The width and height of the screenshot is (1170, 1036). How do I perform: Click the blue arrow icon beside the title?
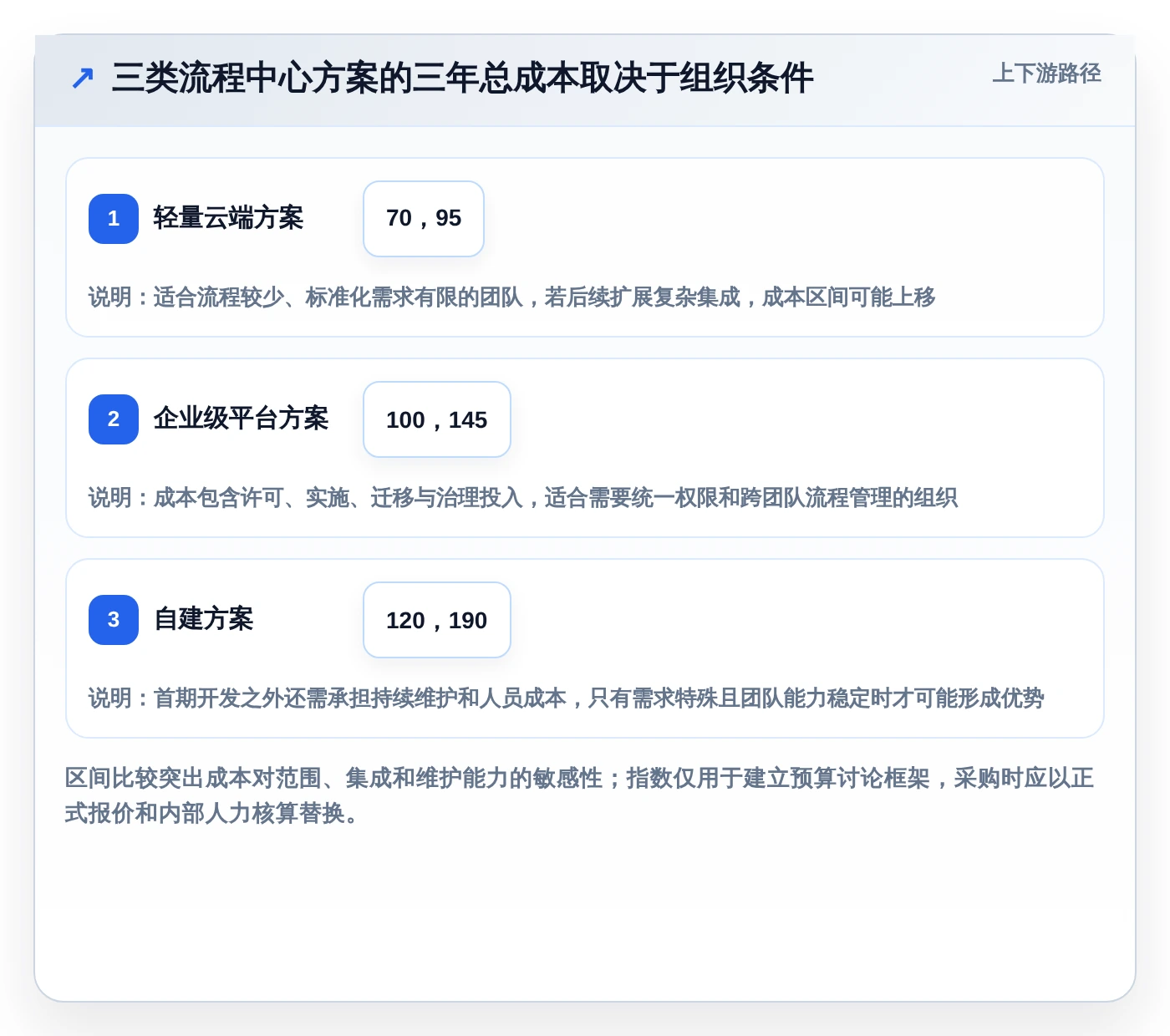pos(82,79)
